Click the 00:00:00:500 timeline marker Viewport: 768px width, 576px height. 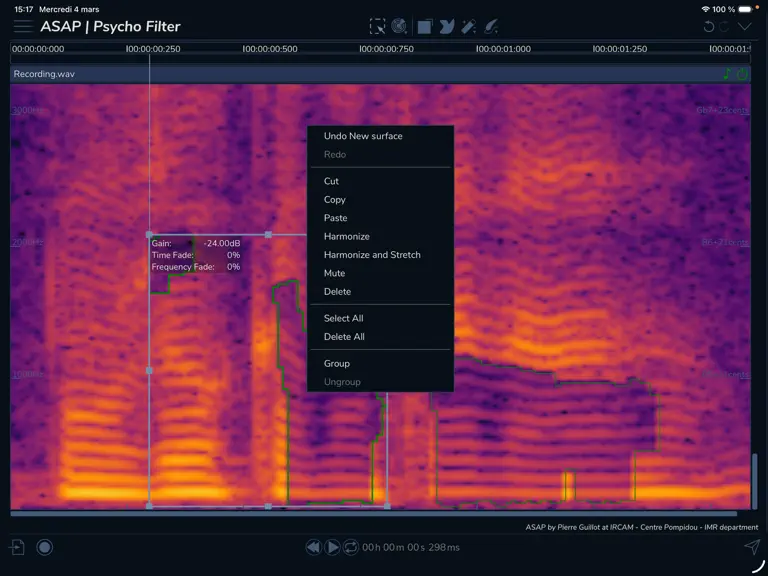click(270, 49)
